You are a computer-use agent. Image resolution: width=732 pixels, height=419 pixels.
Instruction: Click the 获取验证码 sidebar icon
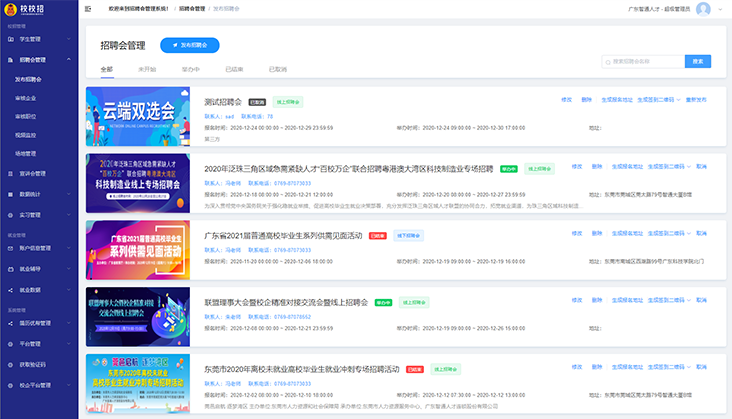click(x=10, y=365)
